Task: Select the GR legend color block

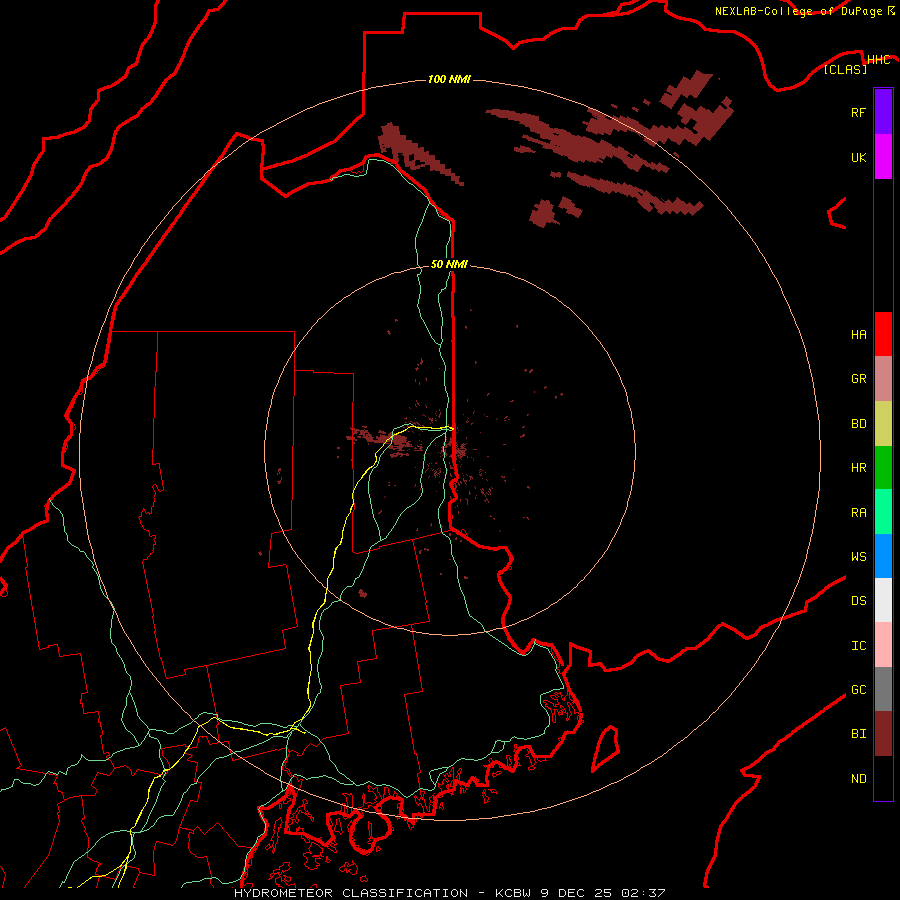Action: coord(883,379)
